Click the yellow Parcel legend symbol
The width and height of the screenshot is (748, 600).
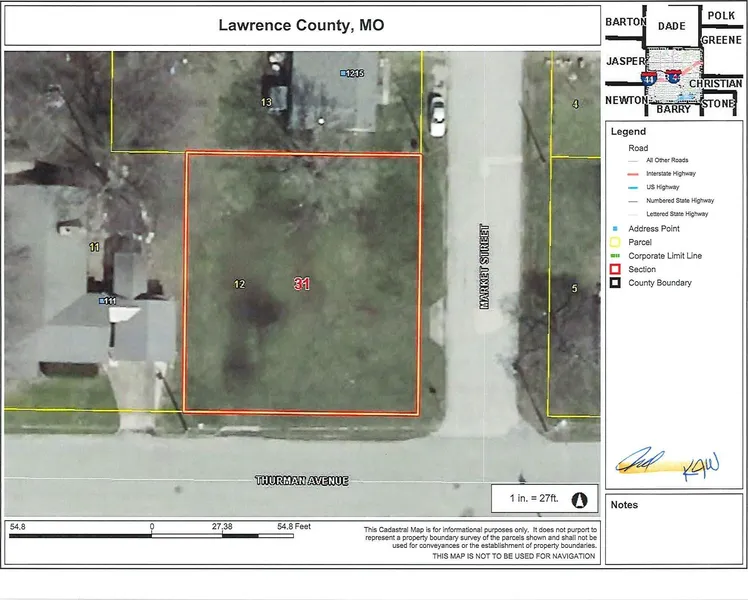tap(617, 242)
